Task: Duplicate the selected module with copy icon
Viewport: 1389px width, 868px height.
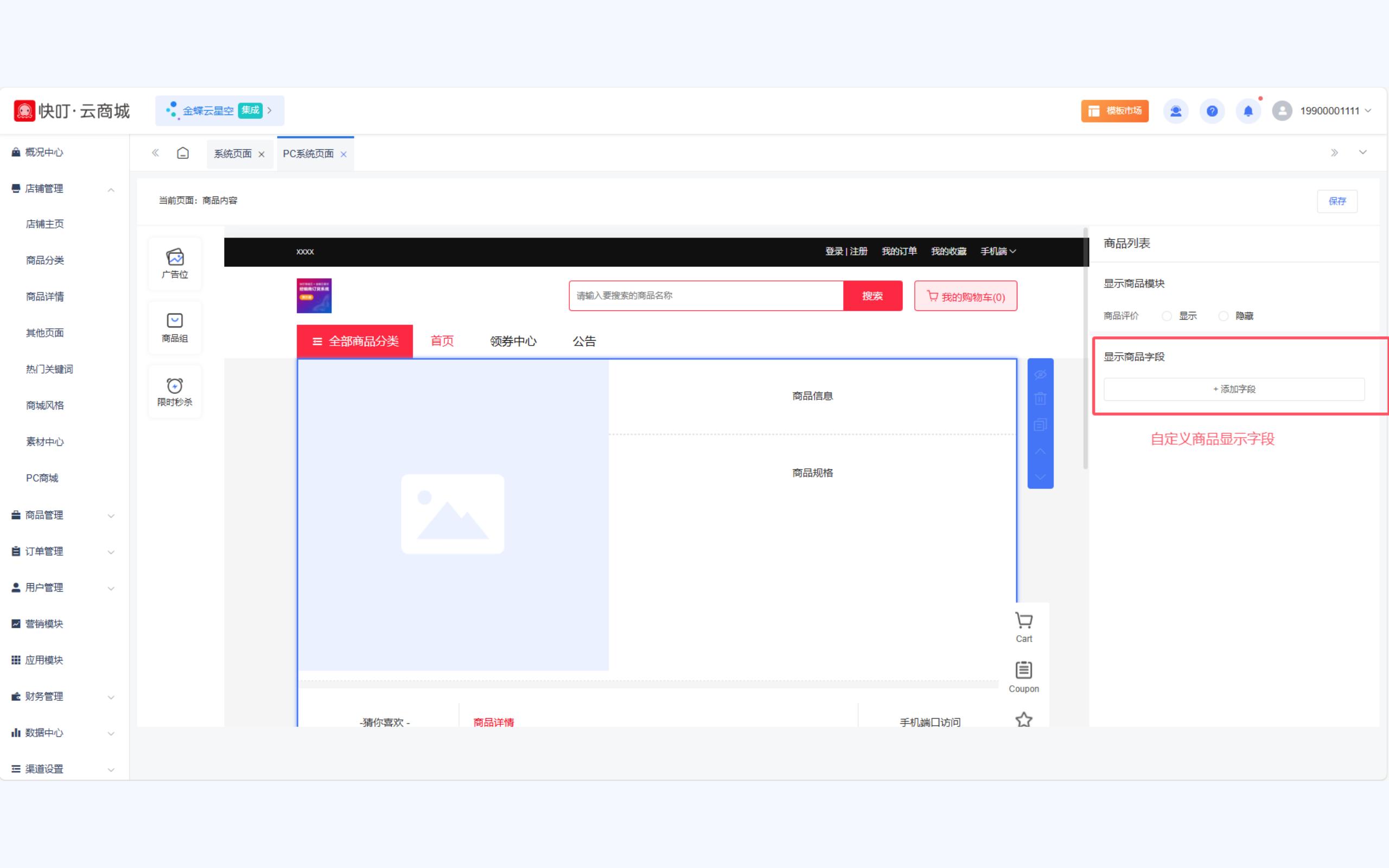Action: pyautogui.click(x=1040, y=425)
